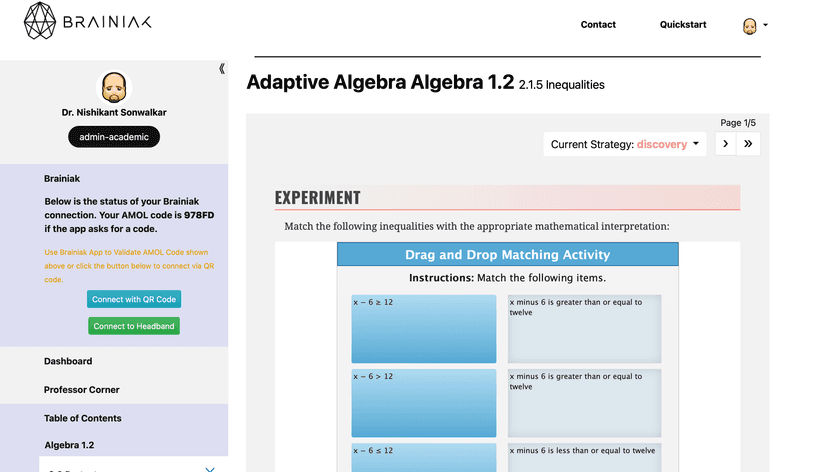Click the admin-academic role badge

click(x=114, y=137)
